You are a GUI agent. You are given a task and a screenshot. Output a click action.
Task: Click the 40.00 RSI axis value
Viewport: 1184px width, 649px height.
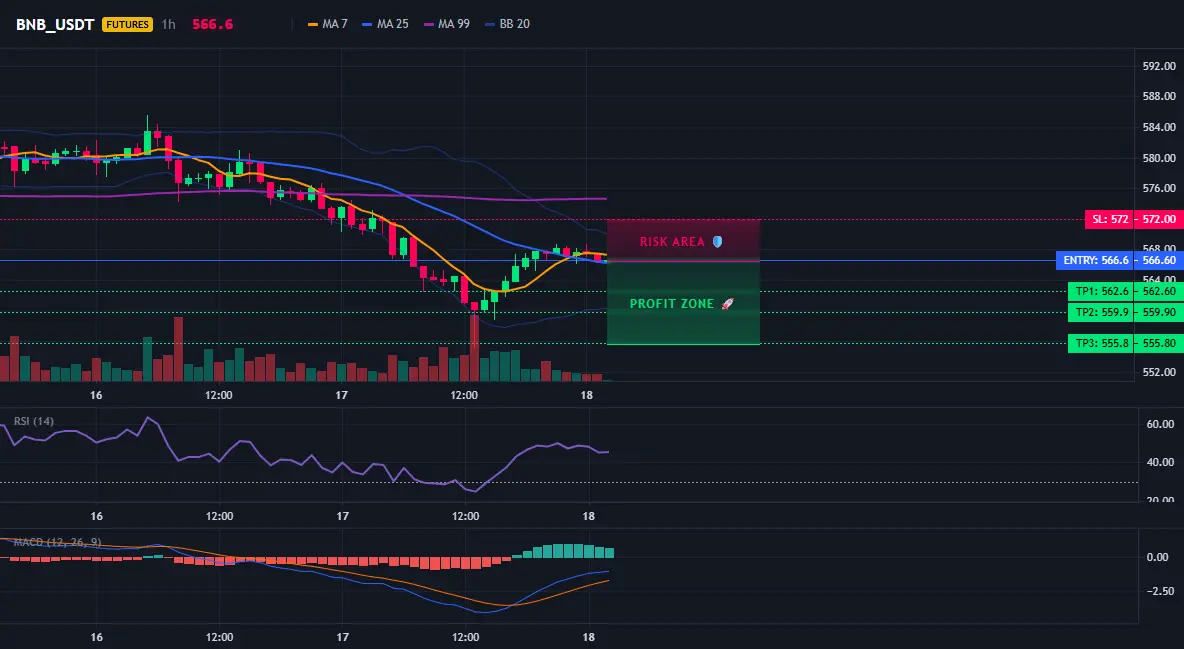click(x=1161, y=462)
